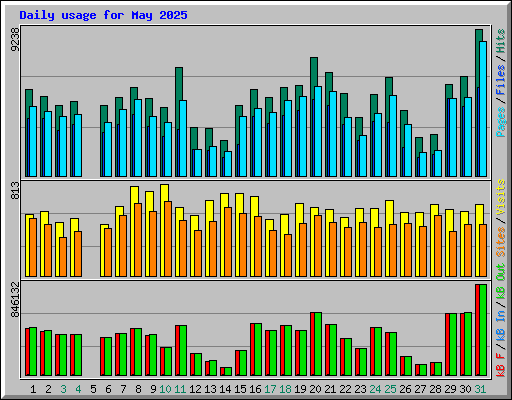Click the 'Sites' legend label
Image resolution: width=512 pixels, height=400 pixels.
click(501, 242)
